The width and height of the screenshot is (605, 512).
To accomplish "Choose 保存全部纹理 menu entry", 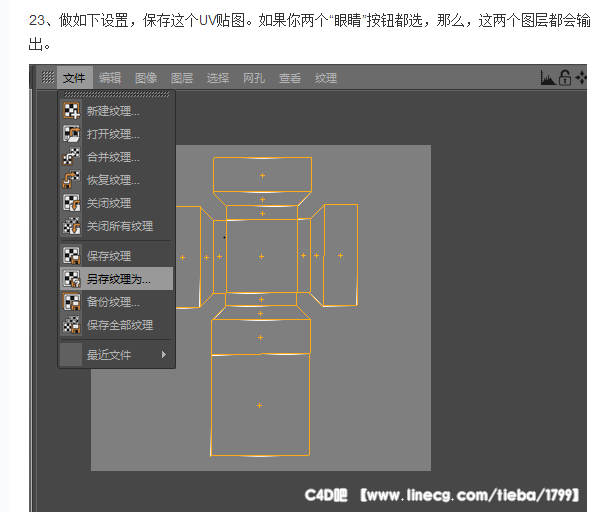I will (x=117, y=324).
